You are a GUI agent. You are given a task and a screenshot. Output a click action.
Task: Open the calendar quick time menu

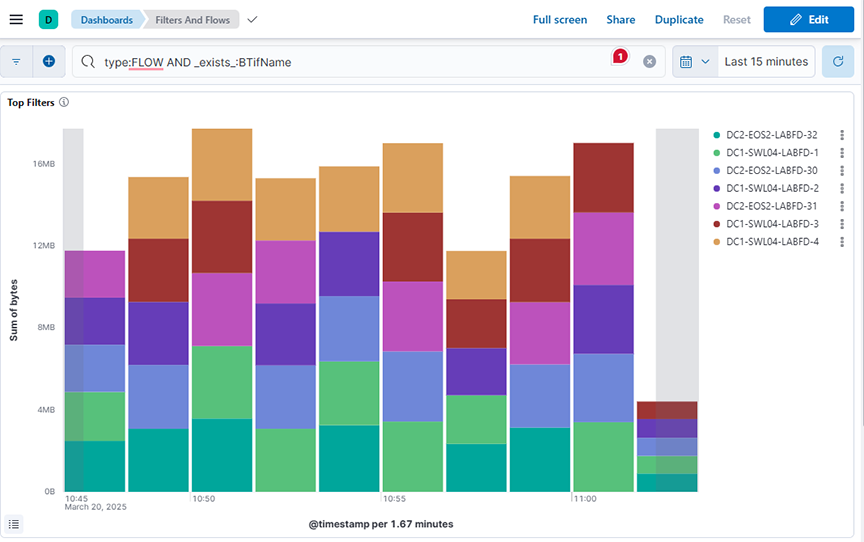(693, 61)
